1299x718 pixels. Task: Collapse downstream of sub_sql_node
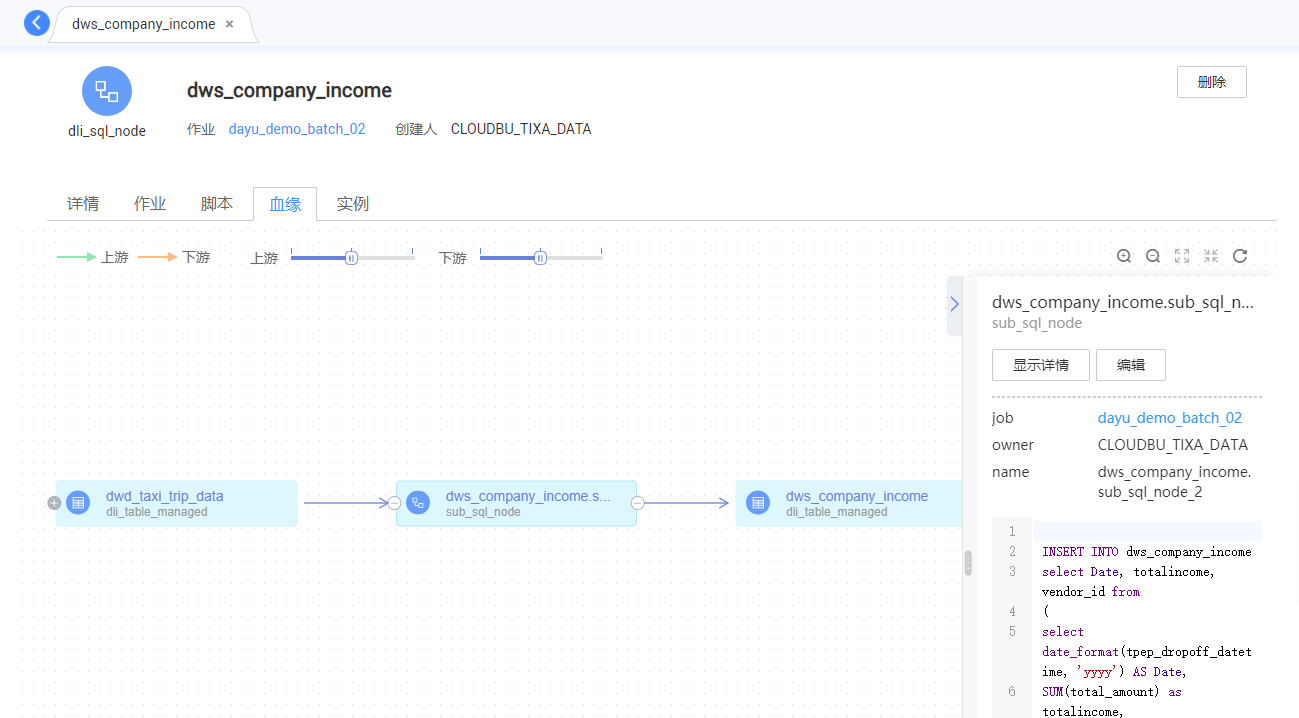click(x=638, y=503)
